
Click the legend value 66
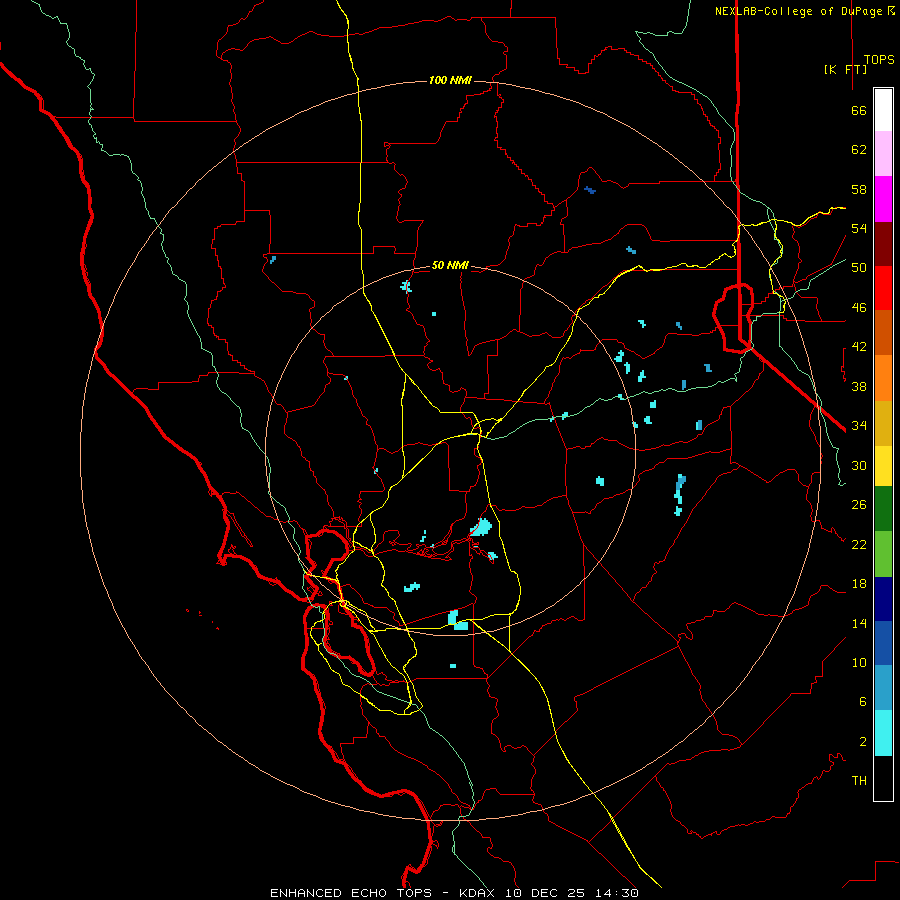pos(859,110)
